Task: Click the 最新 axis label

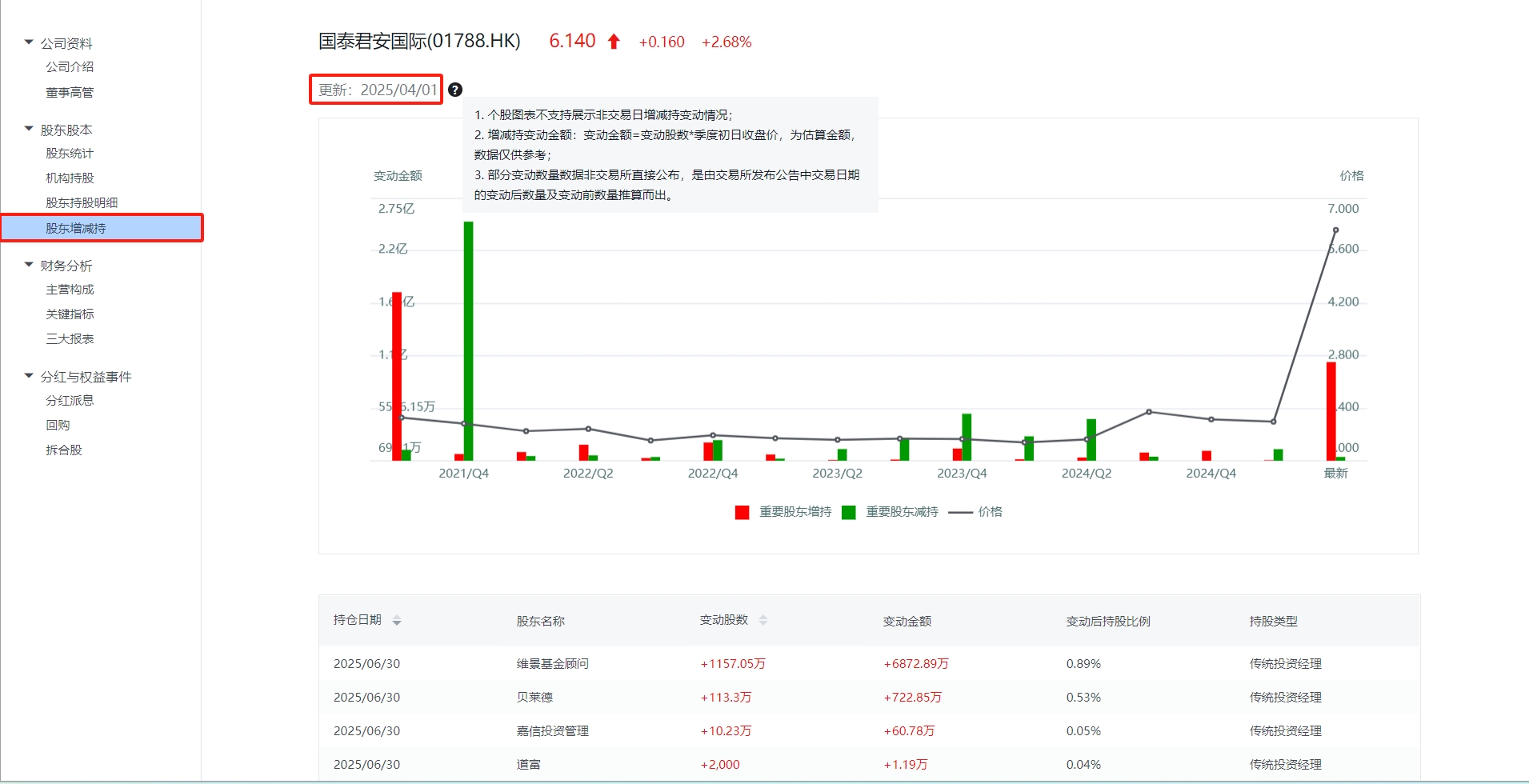Action: tap(1335, 474)
